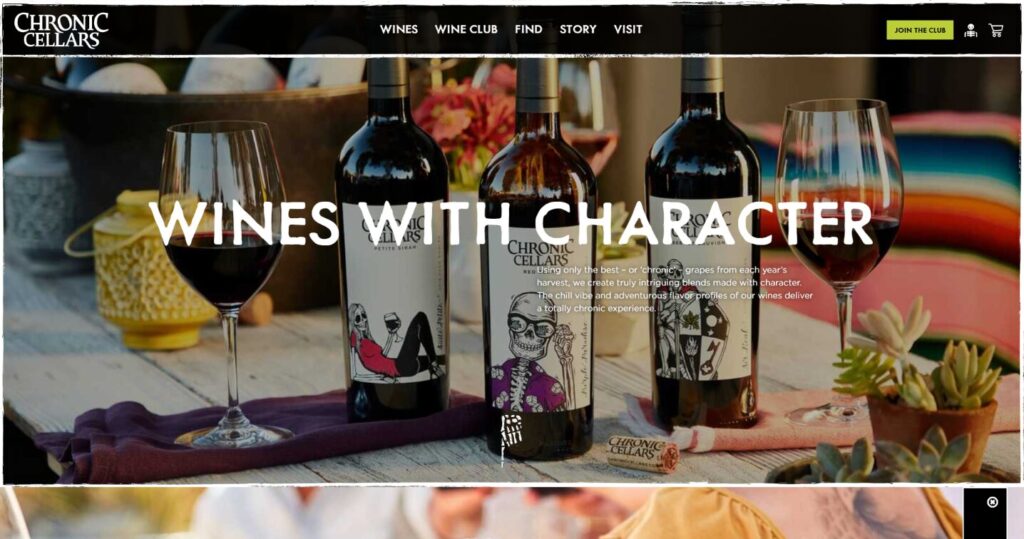
Task: Open the Story menu item
Action: point(578,29)
